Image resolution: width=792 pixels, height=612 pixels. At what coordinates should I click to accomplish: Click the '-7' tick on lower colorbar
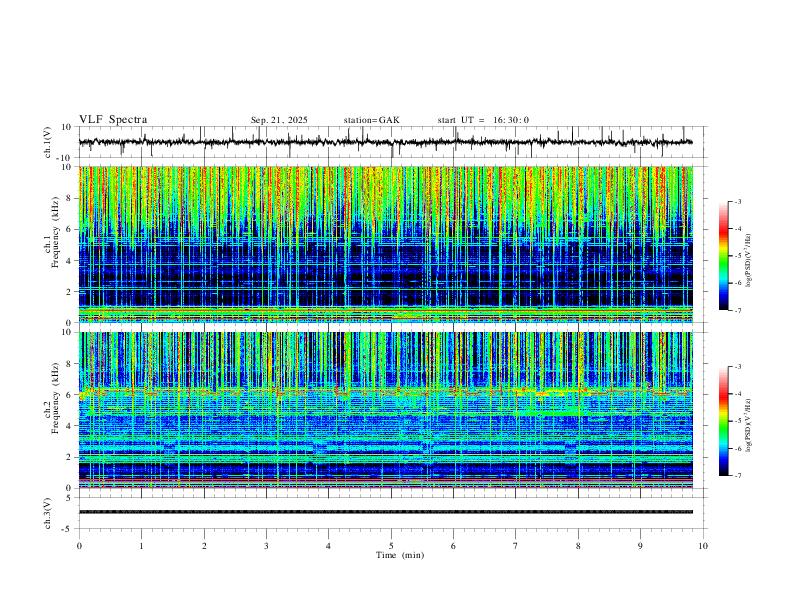[x=737, y=475]
